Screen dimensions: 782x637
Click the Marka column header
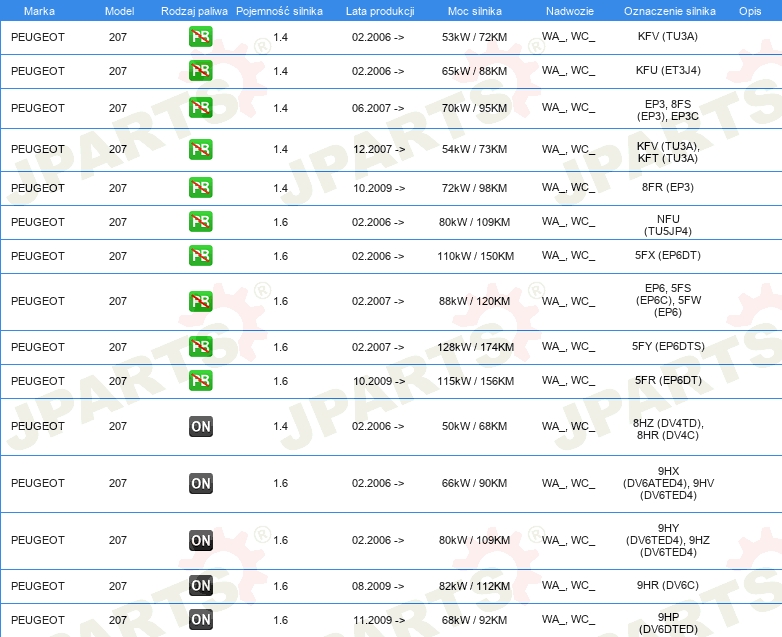(39, 11)
